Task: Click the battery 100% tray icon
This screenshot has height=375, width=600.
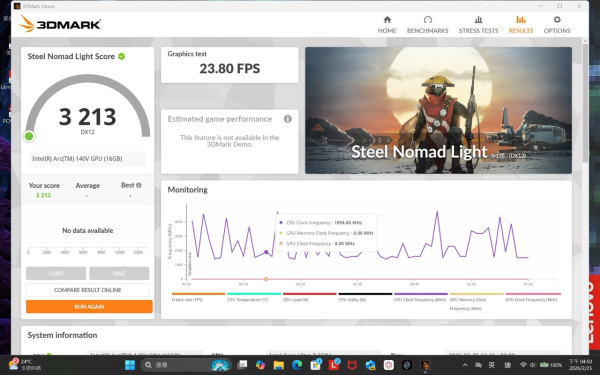Action: click(550, 365)
